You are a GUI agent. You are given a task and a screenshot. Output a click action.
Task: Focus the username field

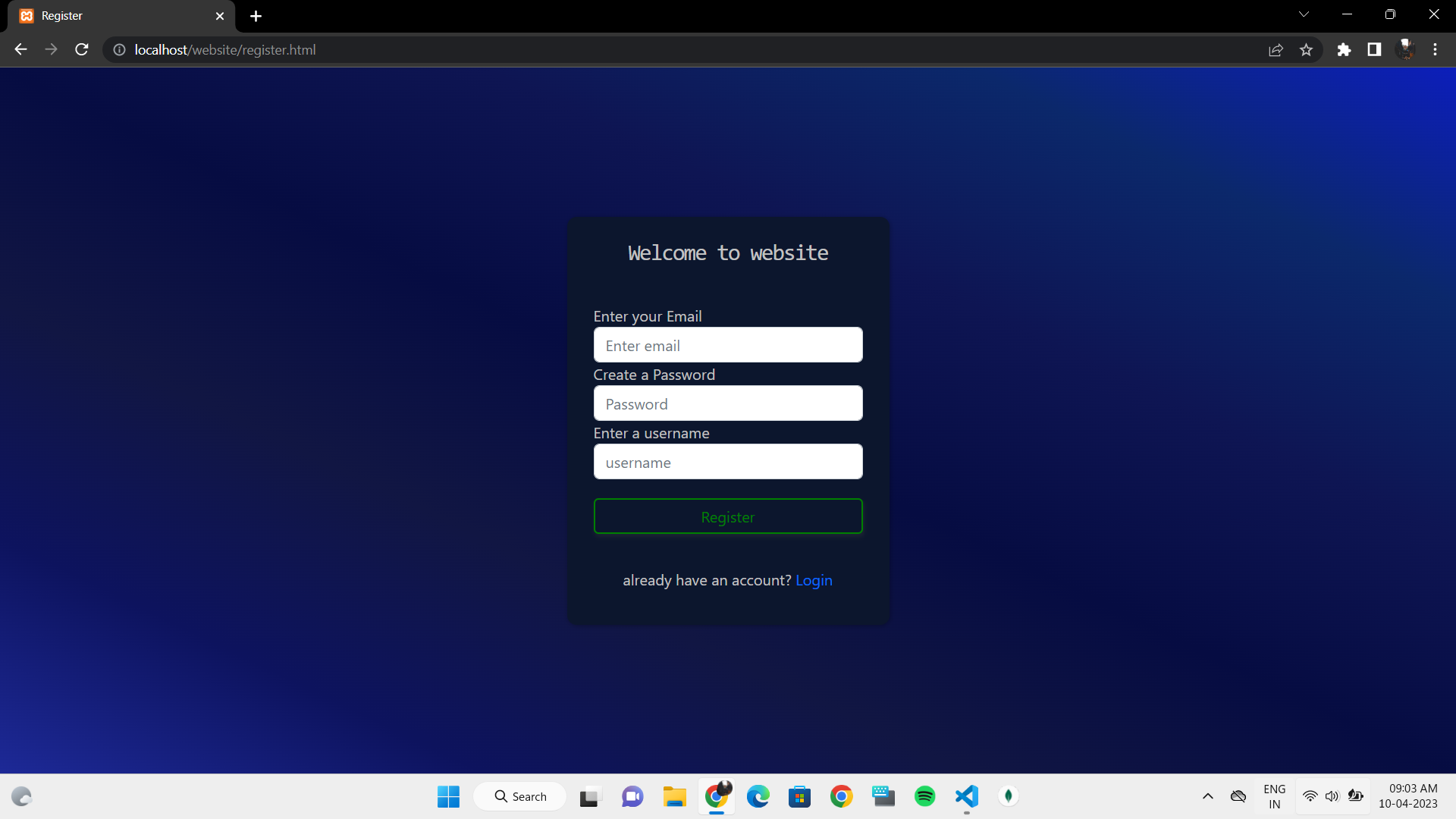(x=728, y=462)
